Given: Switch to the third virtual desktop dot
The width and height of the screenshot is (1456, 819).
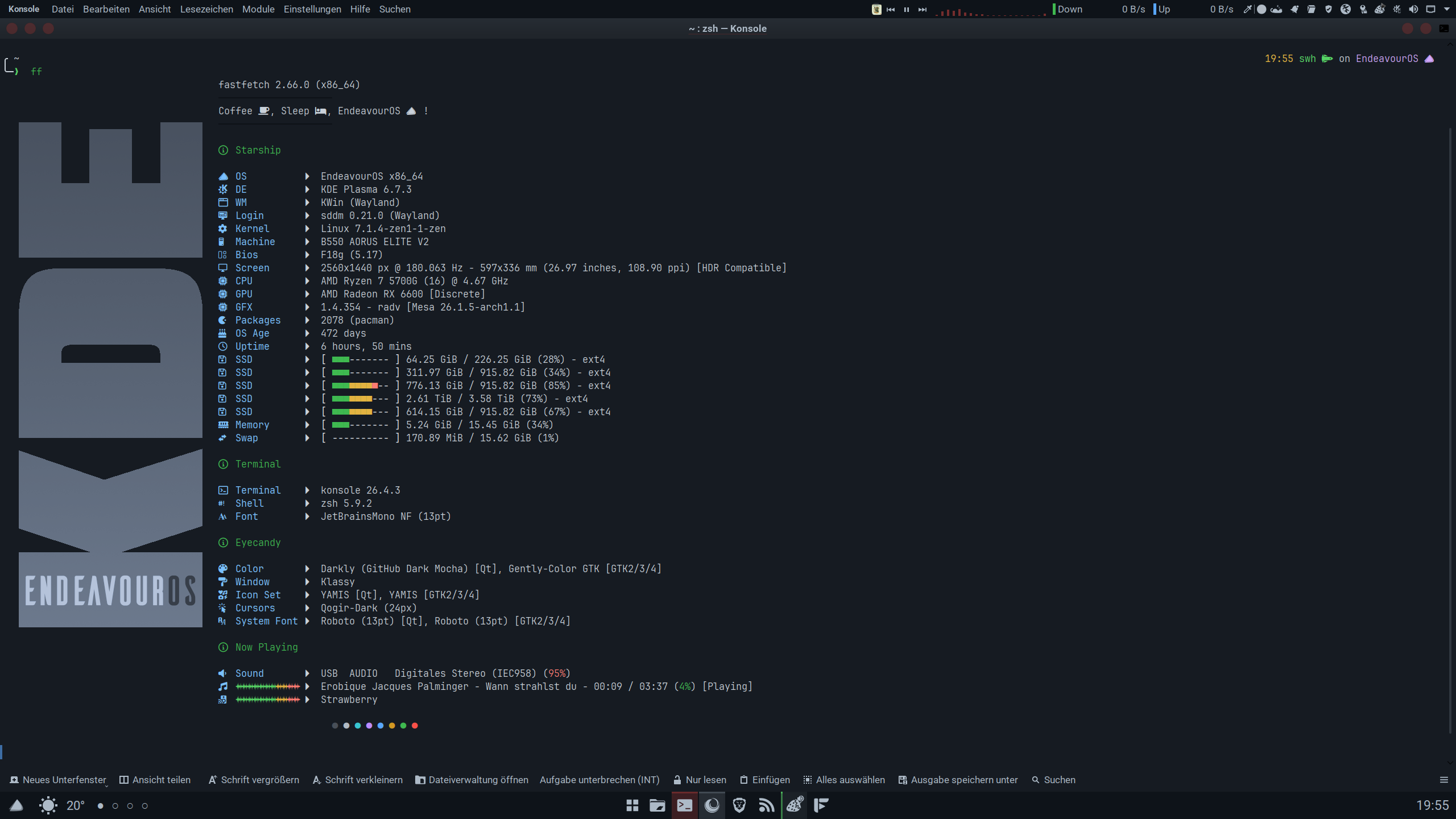Looking at the screenshot, I should tap(130, 805).
